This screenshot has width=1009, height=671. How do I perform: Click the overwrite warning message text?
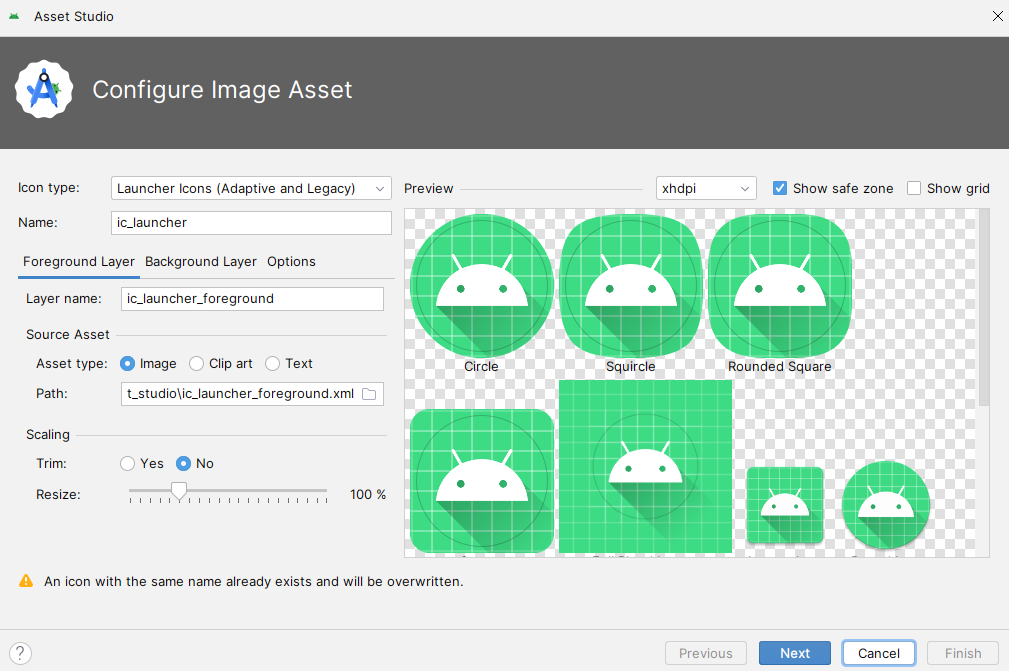click(x=254, y=582)
